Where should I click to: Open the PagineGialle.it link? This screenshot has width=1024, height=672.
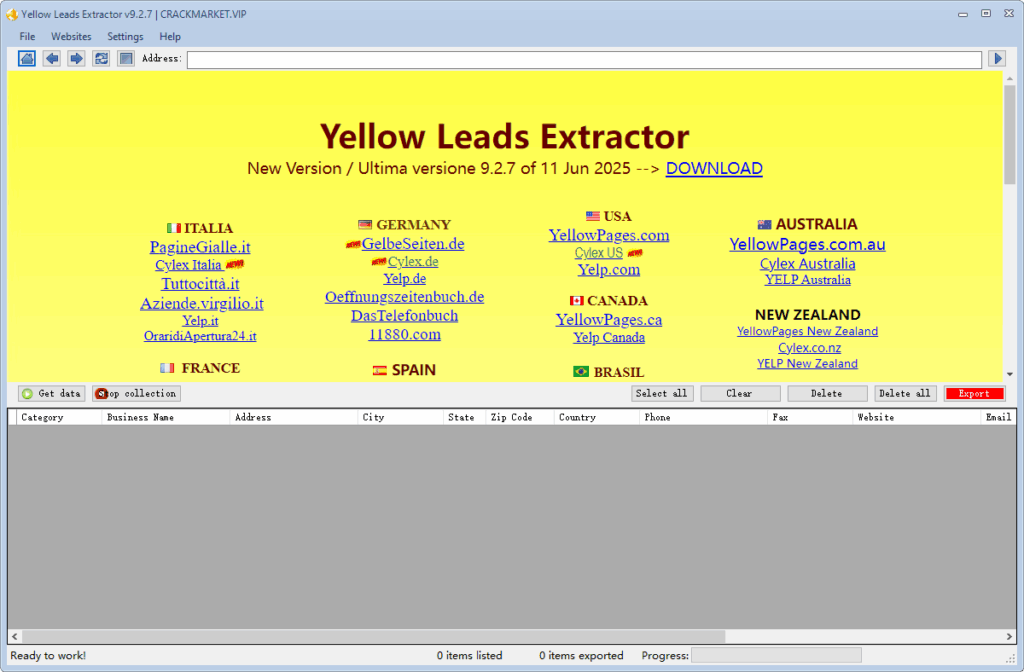[200, 247]
